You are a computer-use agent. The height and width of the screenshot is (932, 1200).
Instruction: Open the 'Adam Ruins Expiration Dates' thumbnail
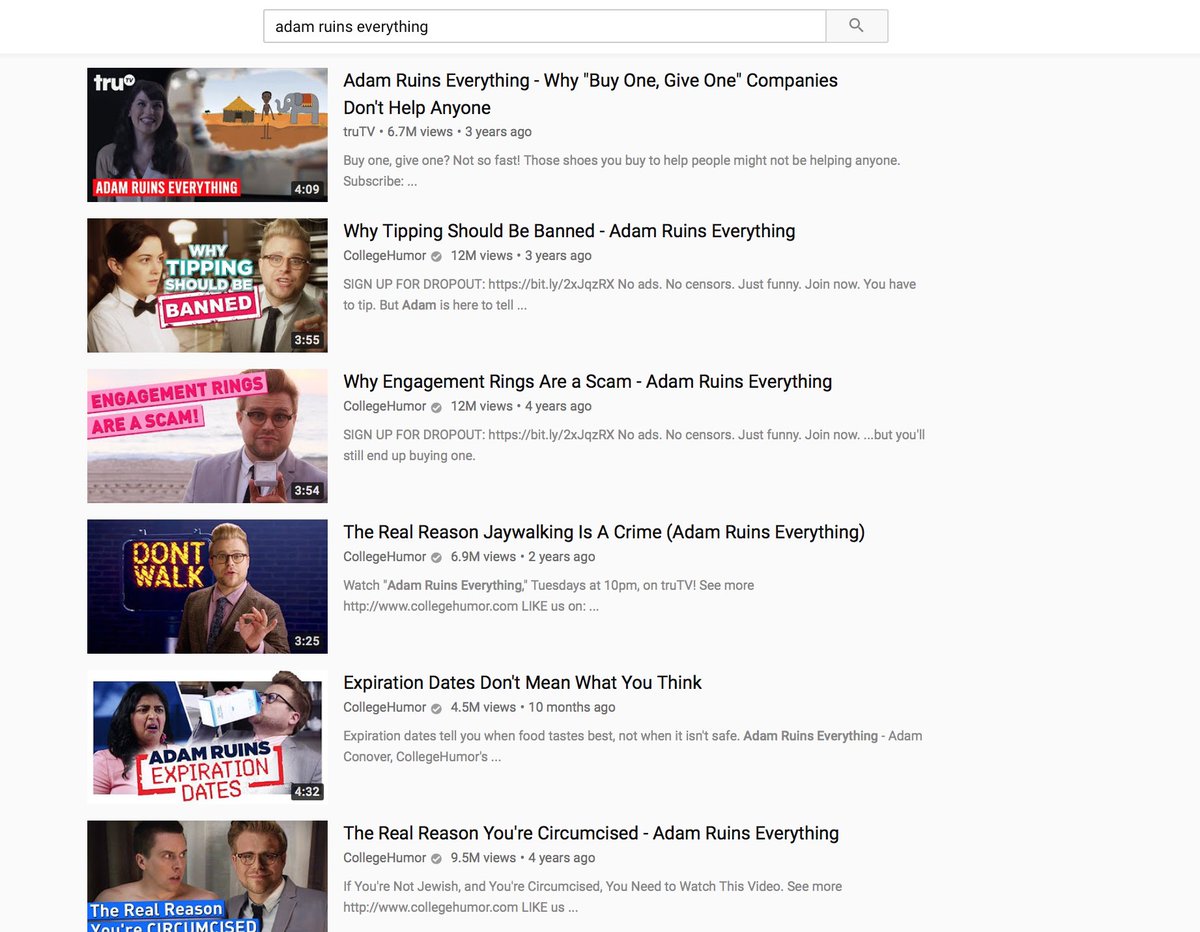tap(207, 737)
